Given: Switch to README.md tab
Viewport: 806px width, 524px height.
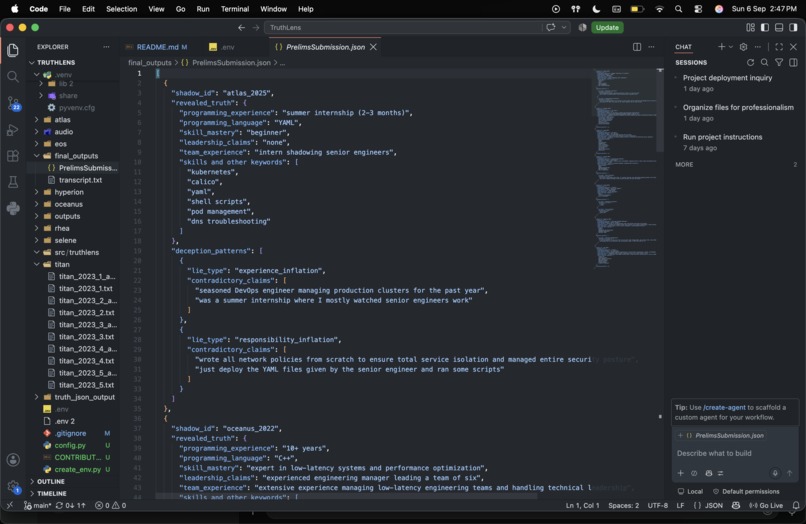Looking at the screenshot, I should coord(157,47).
